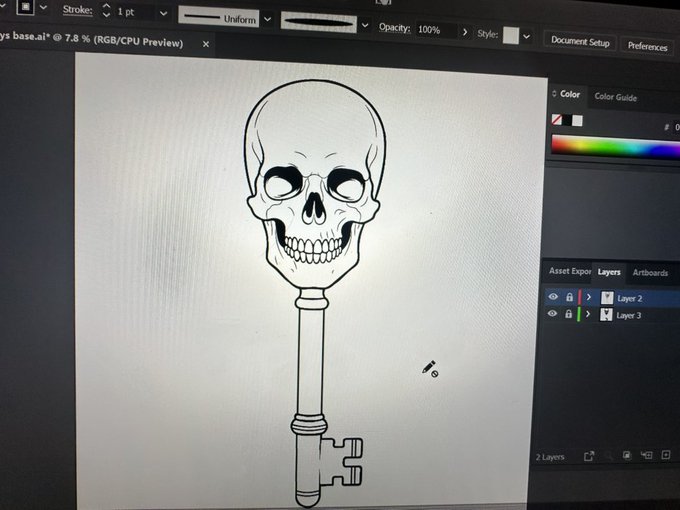Click the Uniform variable width profile preview

219,18
